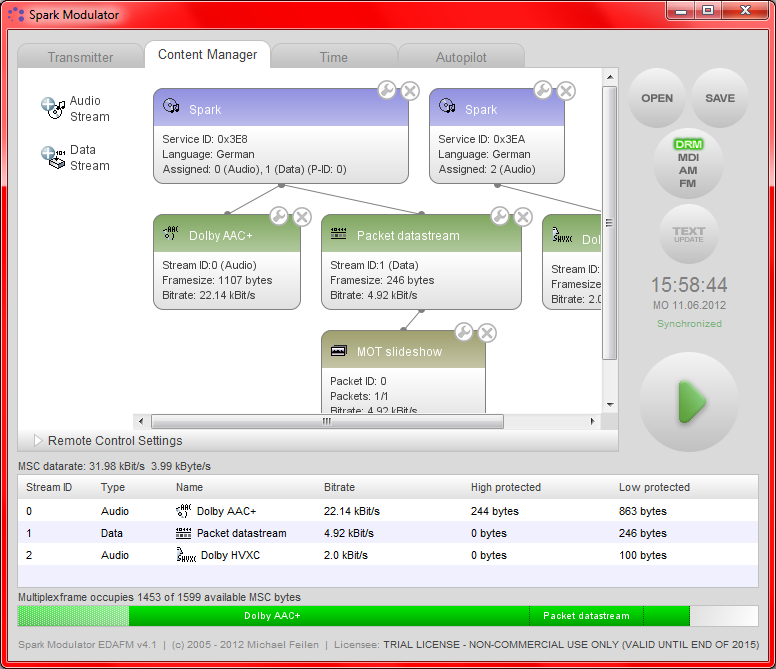Open the Time tab
776x669 pixels.
click(x=334, y=57)
